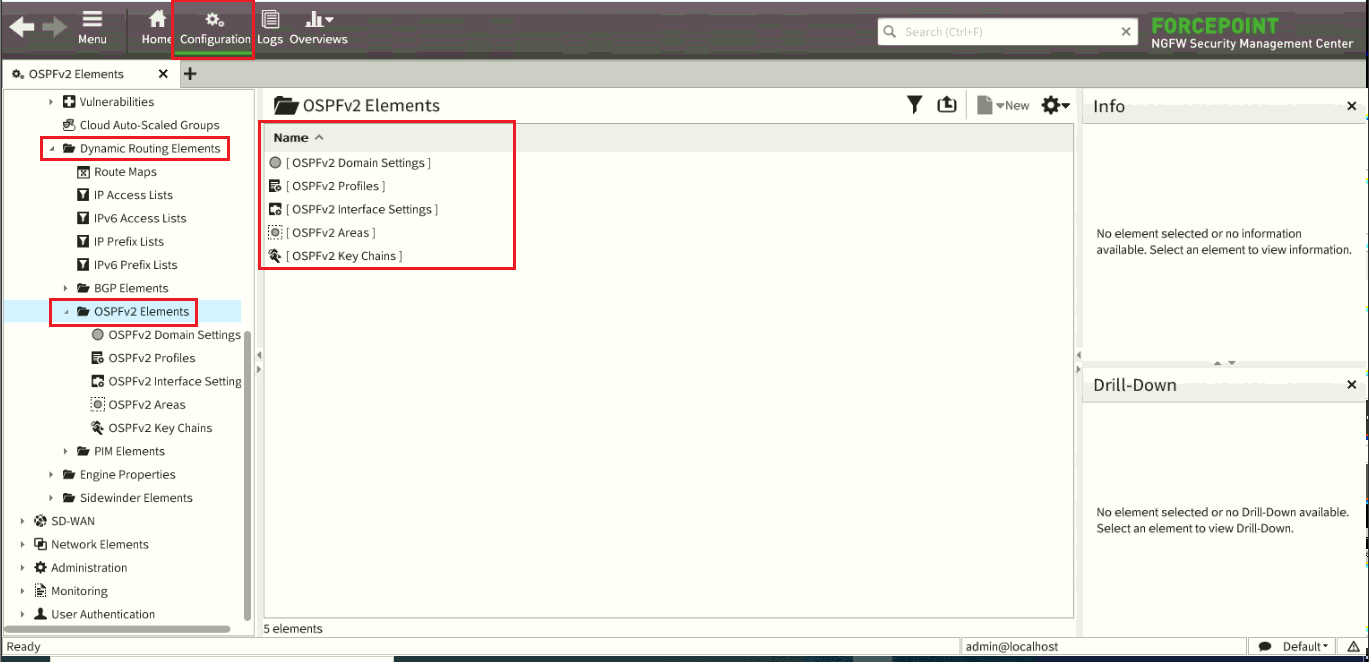The width and height of the screenshot is (1369, 662).
Task: Open the tools gear dropdown icon
Action: tap(1055, 105)
